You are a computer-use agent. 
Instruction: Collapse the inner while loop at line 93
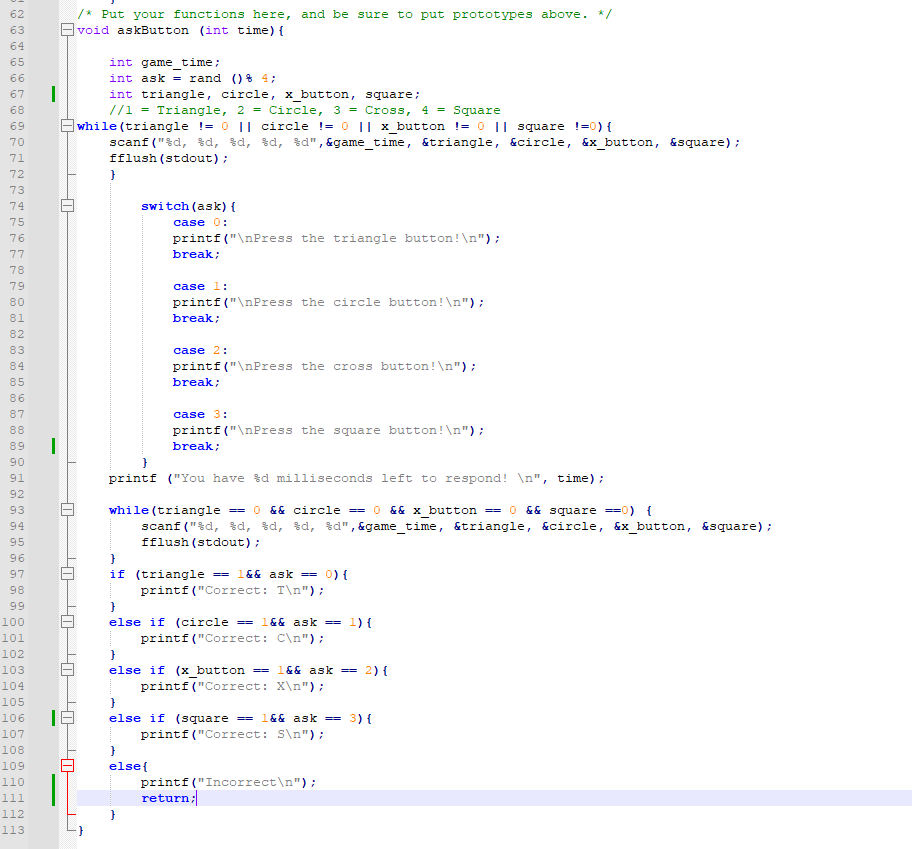(66, 509)
